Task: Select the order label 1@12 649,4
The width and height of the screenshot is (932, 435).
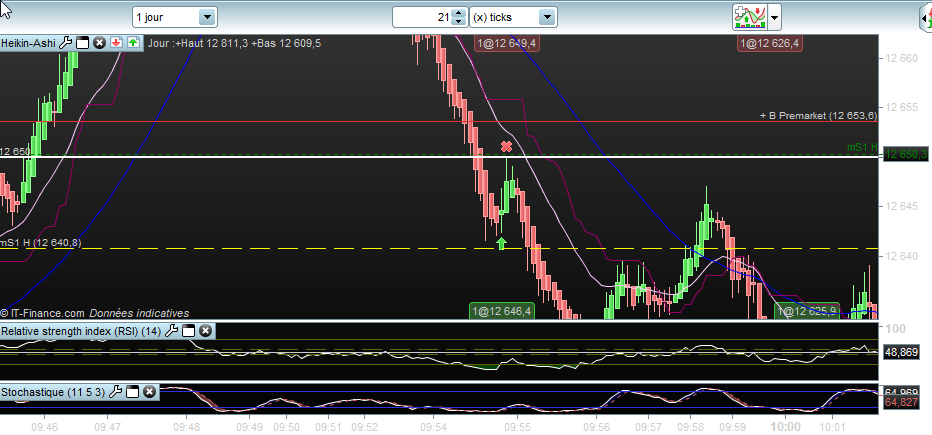Action: click(507, 43)
